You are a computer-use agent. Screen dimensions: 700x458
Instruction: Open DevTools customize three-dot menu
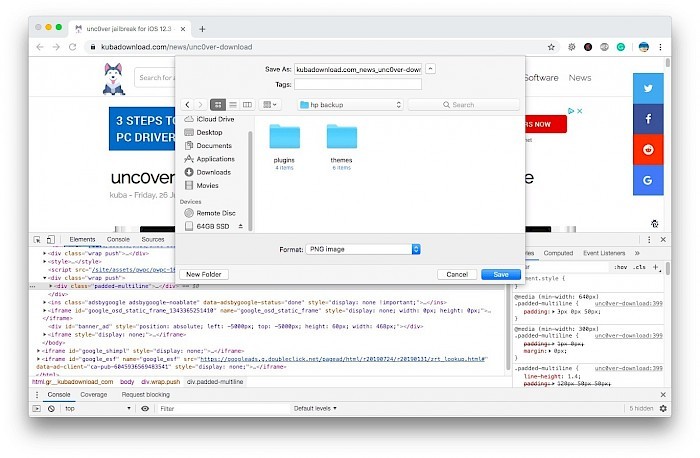click(649, 240)
